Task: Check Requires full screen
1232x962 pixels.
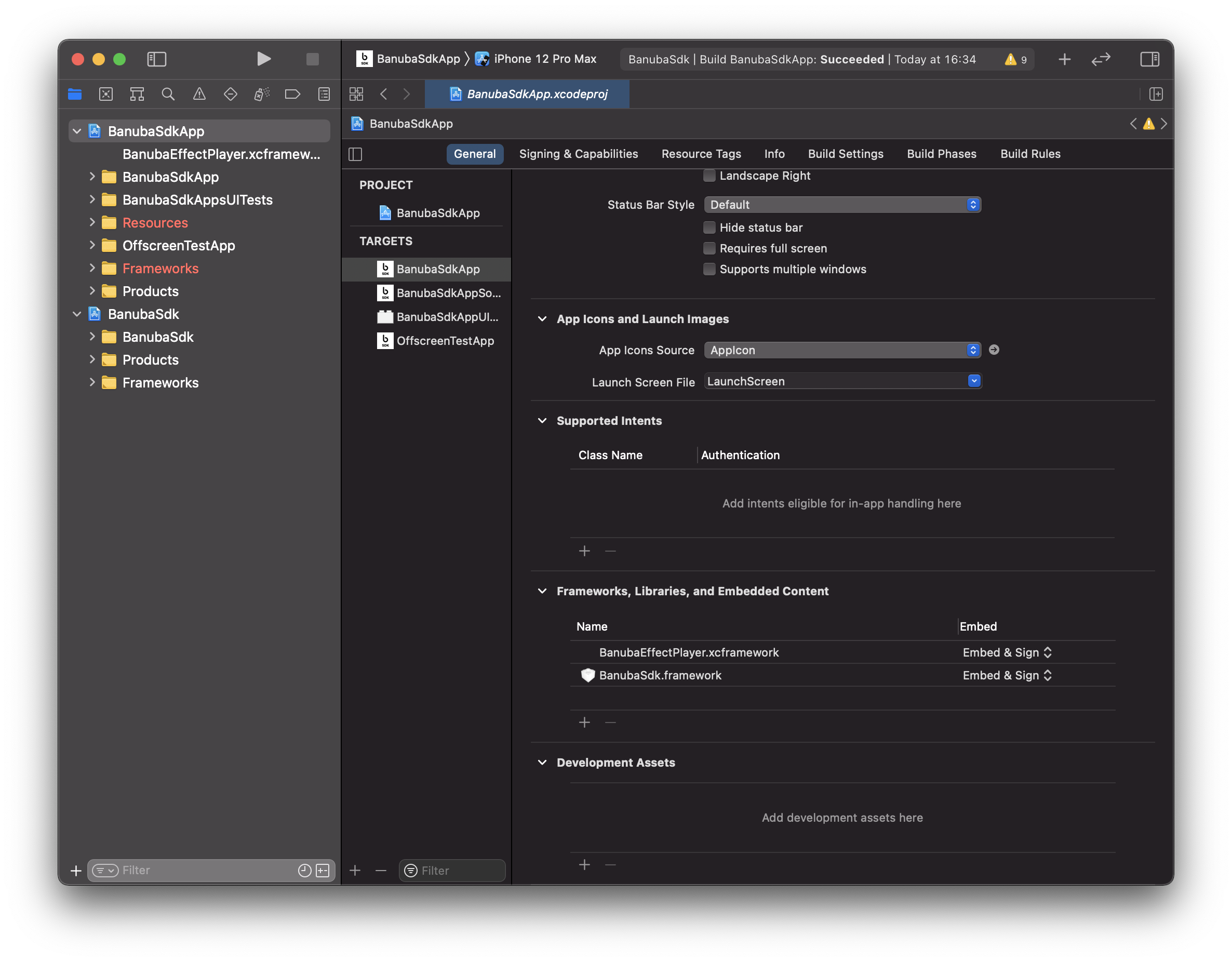Action: tap(709, 248)
